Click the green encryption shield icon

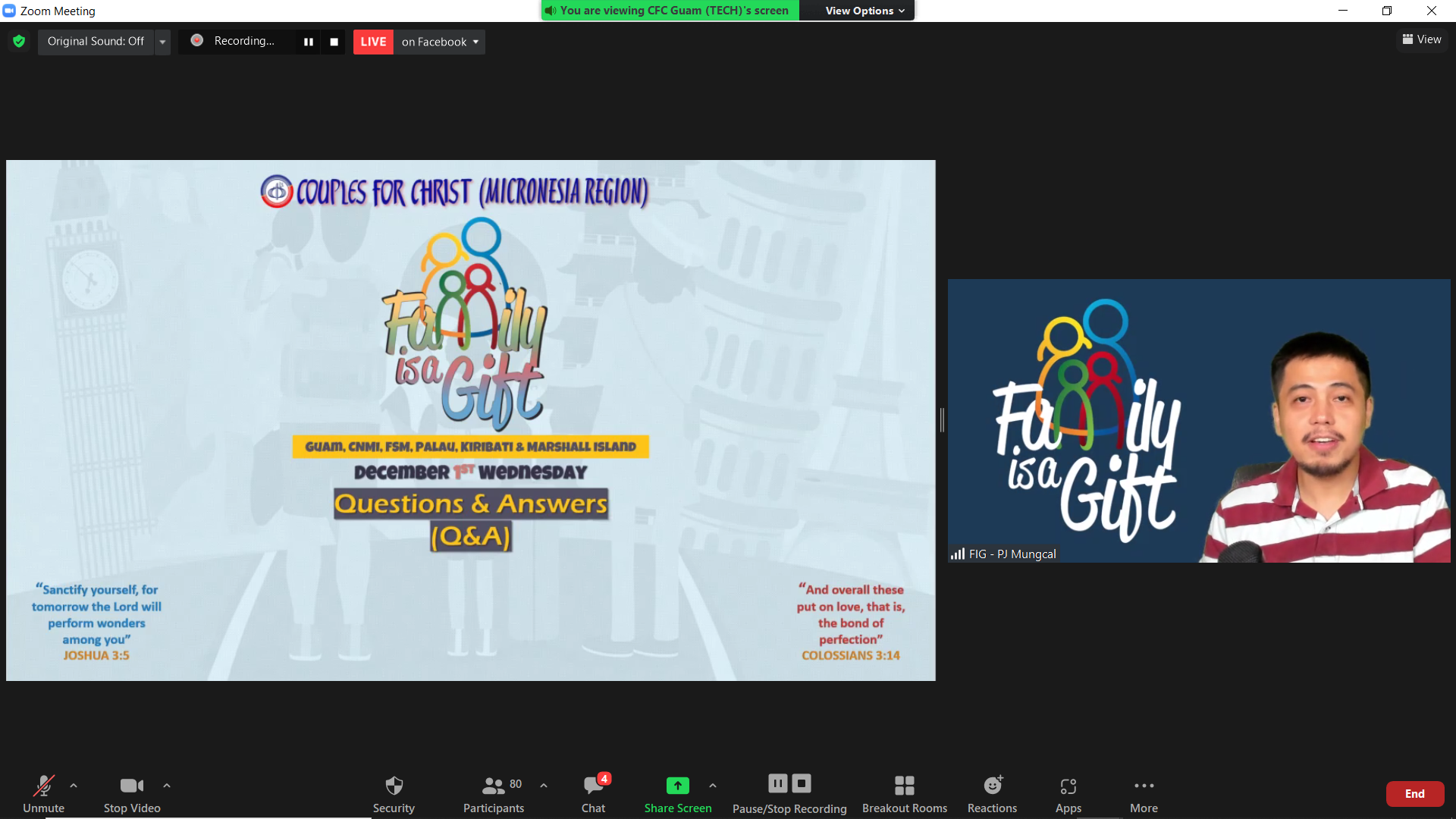[x=19, y=41]
